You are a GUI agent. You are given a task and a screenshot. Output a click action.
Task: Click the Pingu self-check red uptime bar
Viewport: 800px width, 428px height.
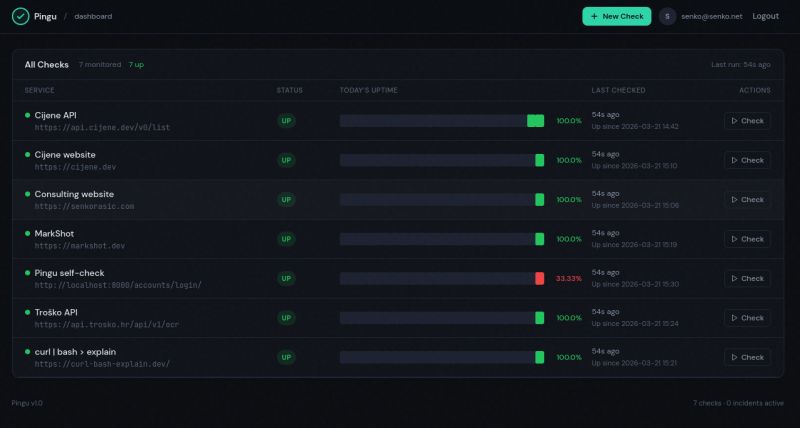(539, 278)
